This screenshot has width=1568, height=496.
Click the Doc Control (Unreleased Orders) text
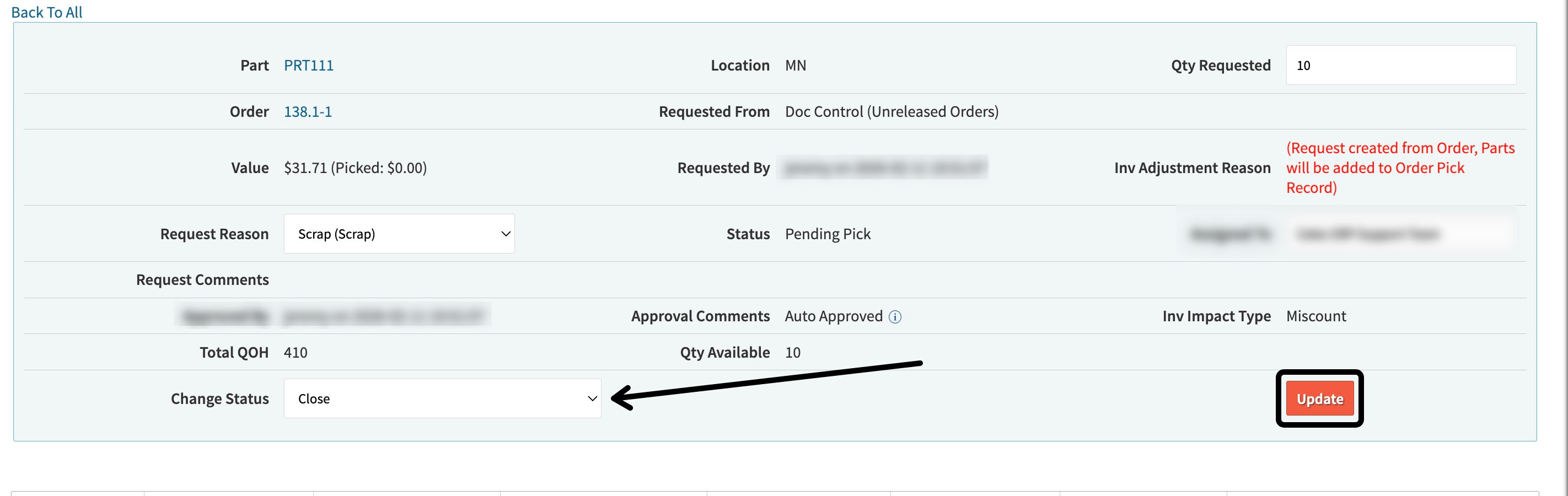pyautogui.click(x=891, y=111)
